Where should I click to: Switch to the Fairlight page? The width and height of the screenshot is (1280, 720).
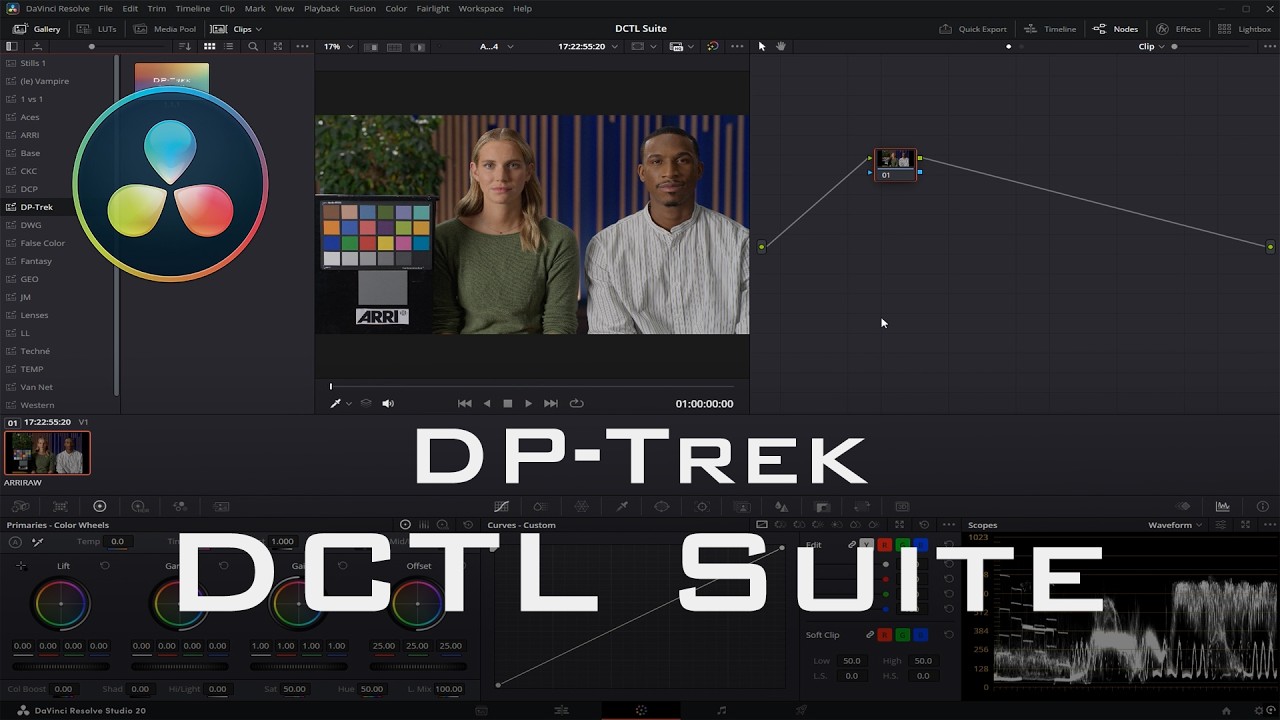click(722, 710)
